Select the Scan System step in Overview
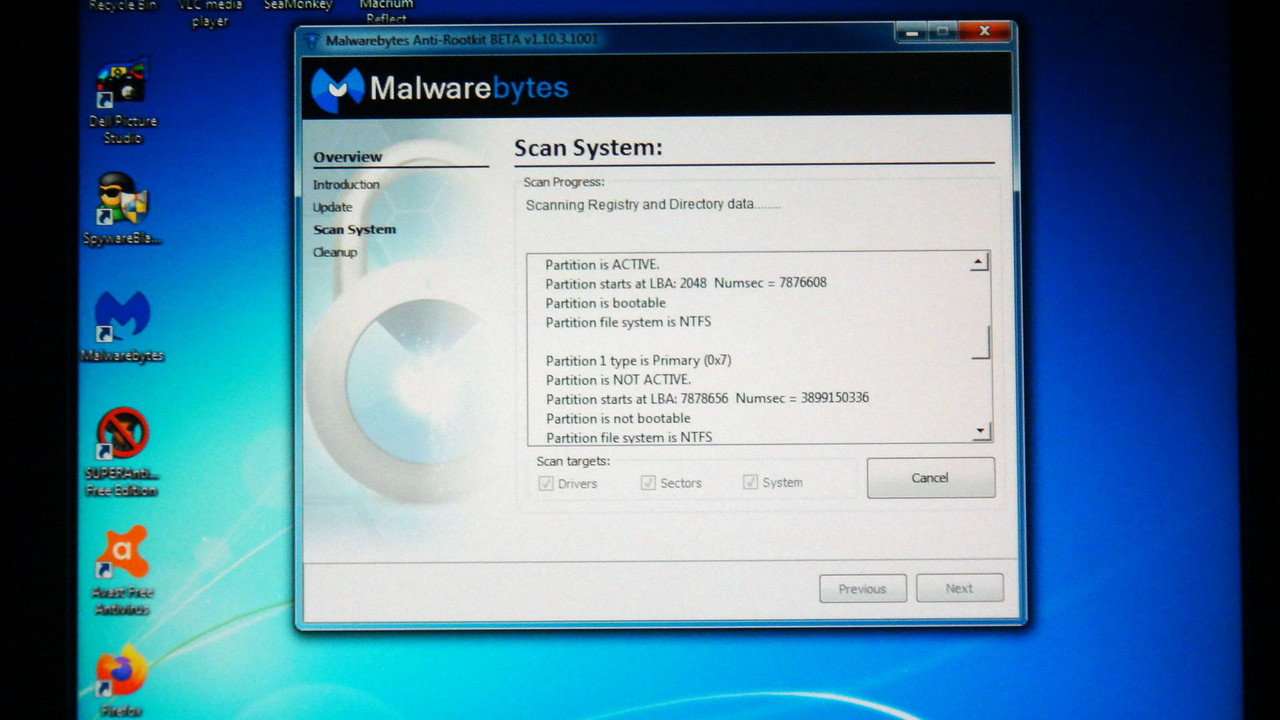The height and width of the screenshot is (720, 1280). (354, 230)
